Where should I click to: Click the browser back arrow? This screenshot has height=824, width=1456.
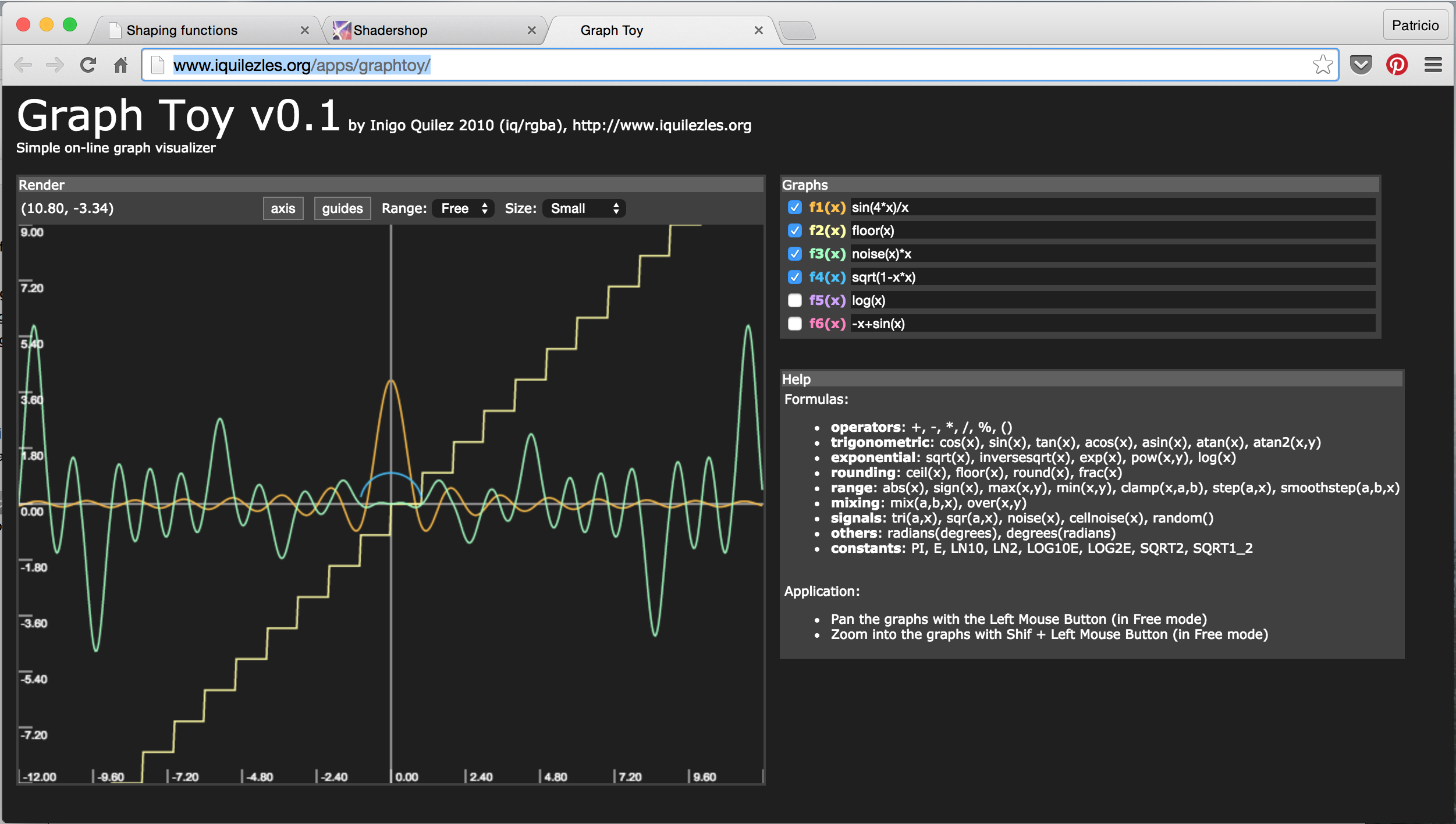click(23, 65)
